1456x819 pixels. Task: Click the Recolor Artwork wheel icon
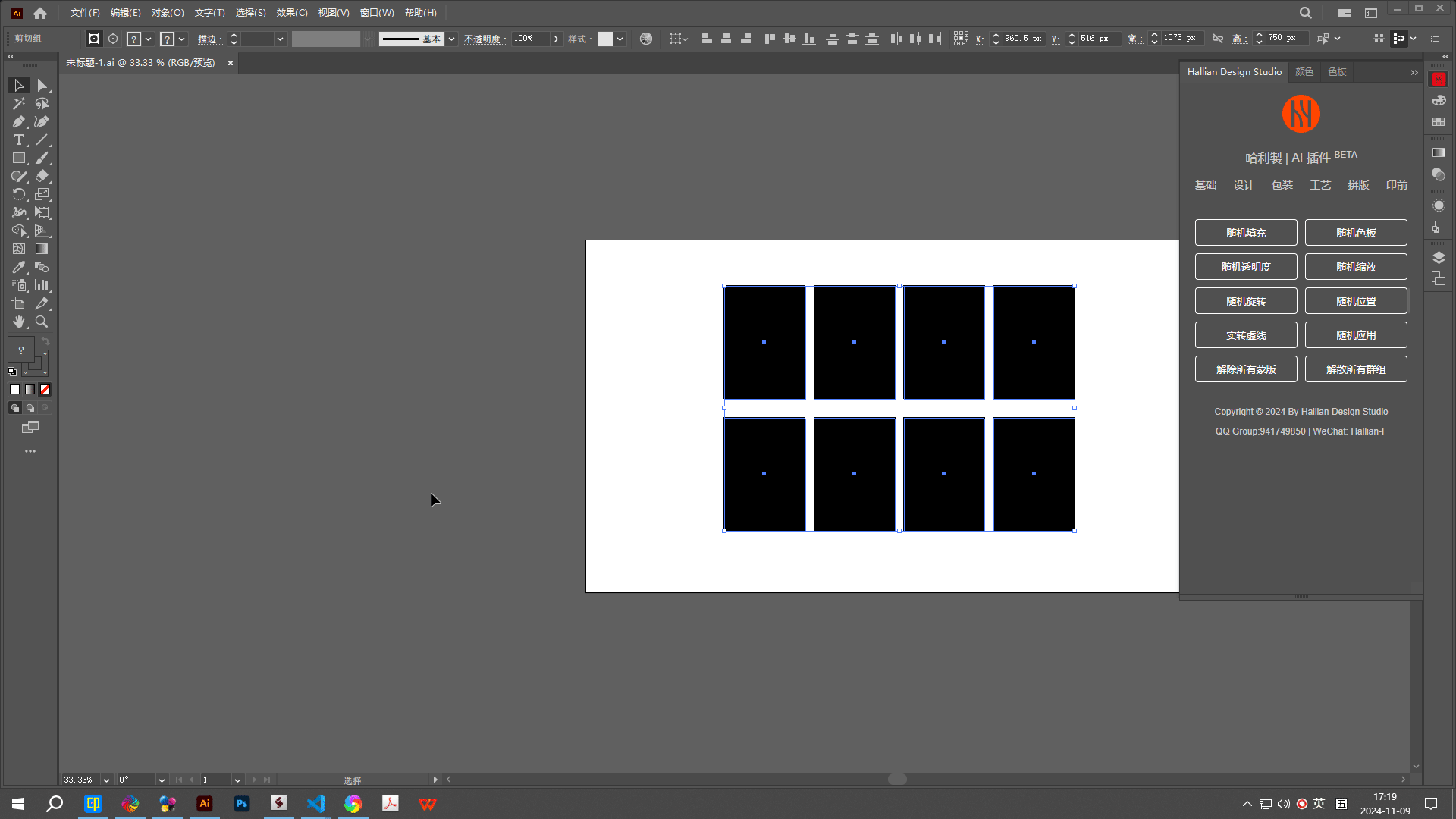click(x=646, y=39)
